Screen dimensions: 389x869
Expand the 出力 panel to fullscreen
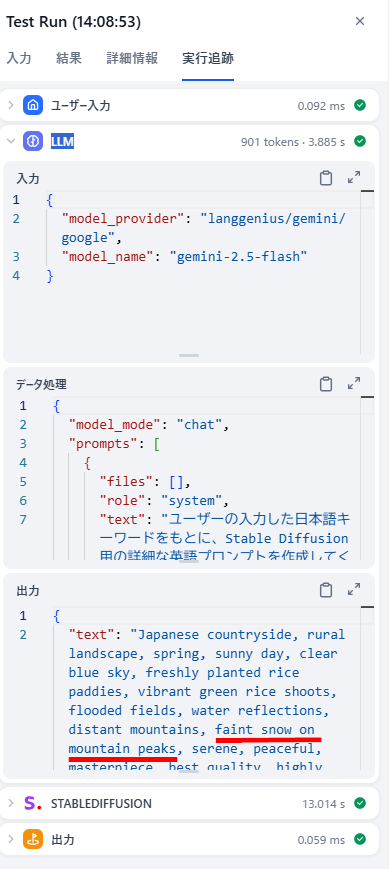(354, 590)
